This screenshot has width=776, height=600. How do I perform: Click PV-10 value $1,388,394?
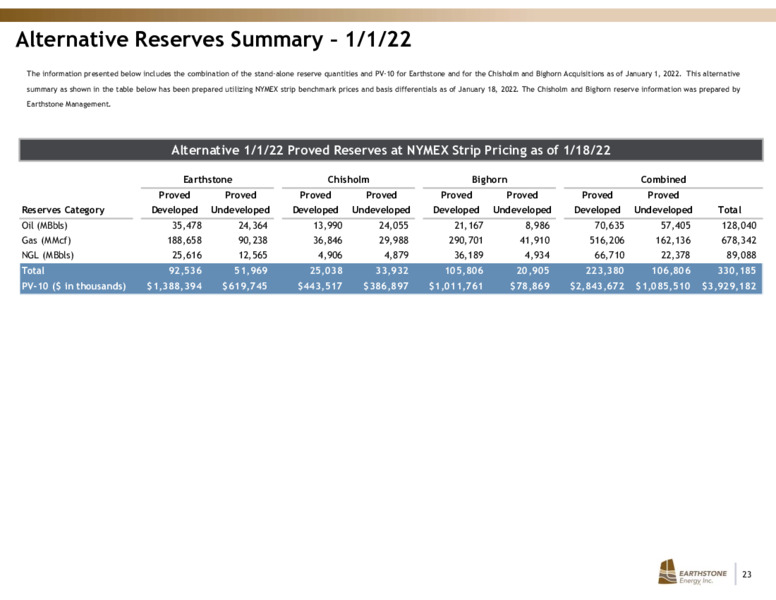(x=175, y=286)
